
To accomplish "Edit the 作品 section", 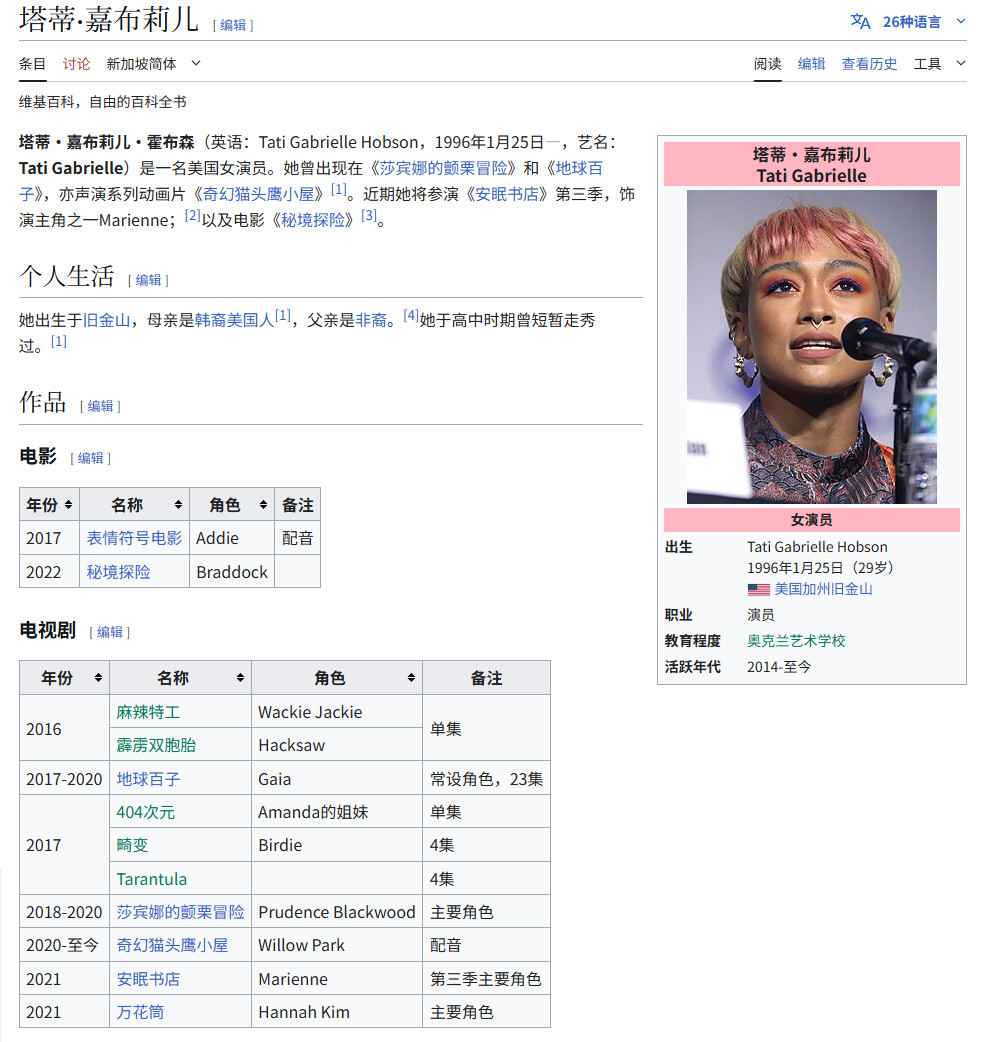I will tap(100, 406).
